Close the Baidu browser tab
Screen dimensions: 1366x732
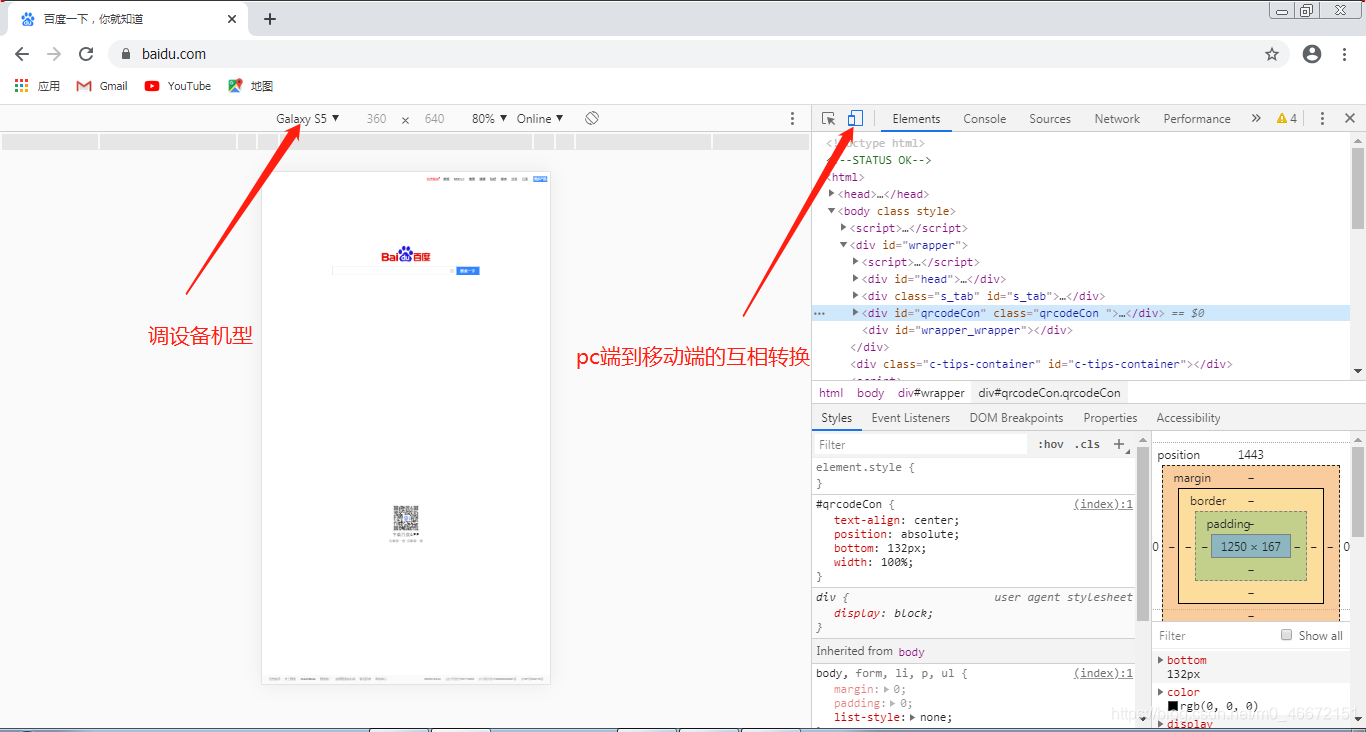(232, 19)
